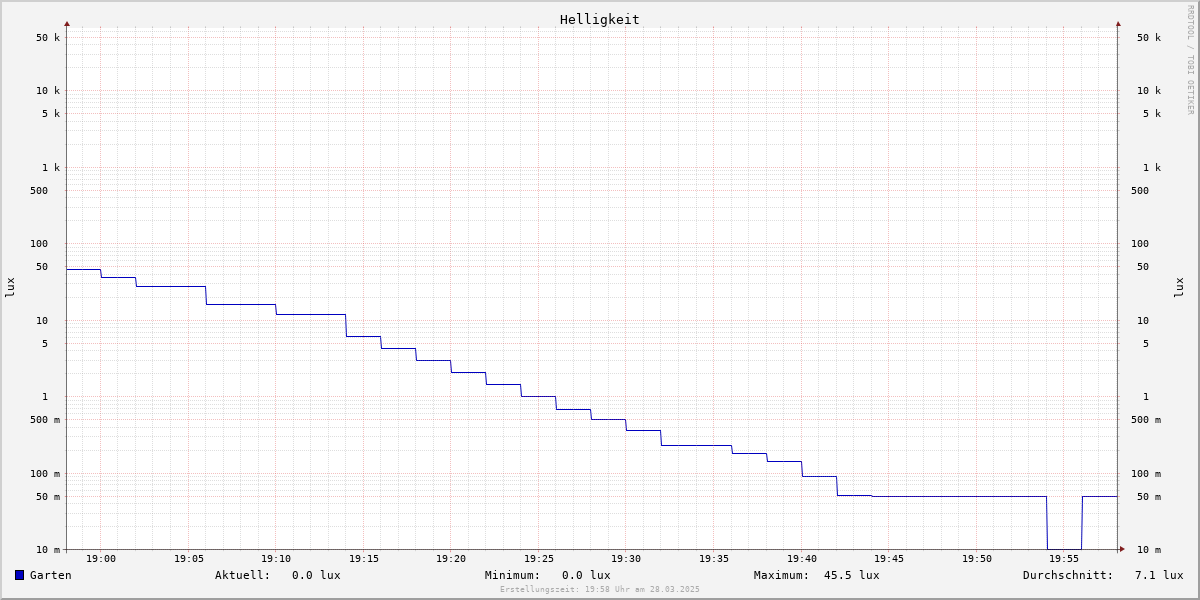
Task: Select the 'Maximum: 45.5 lux' value
Action: pyautogui.click(x=817, y=575)
